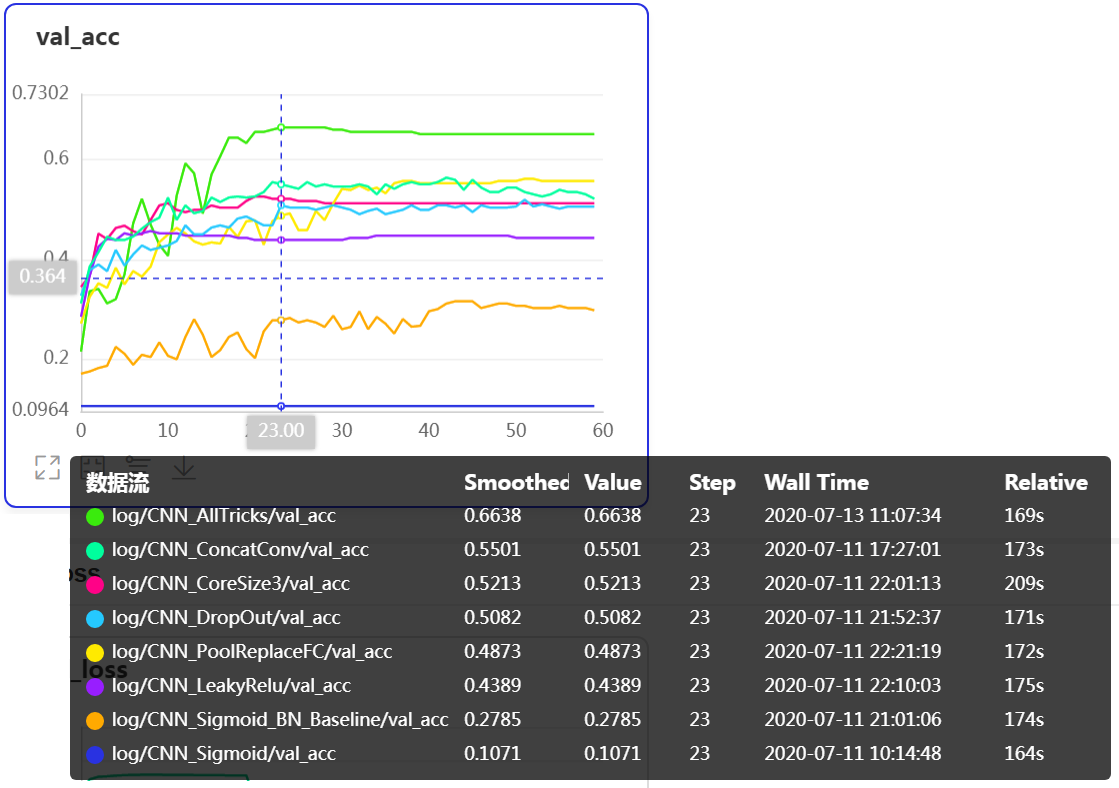The width and height of the screenshot is (1119, 788).
Task: Click wall time 2020-07-11 17:27:01
Action: coord(853,550)
